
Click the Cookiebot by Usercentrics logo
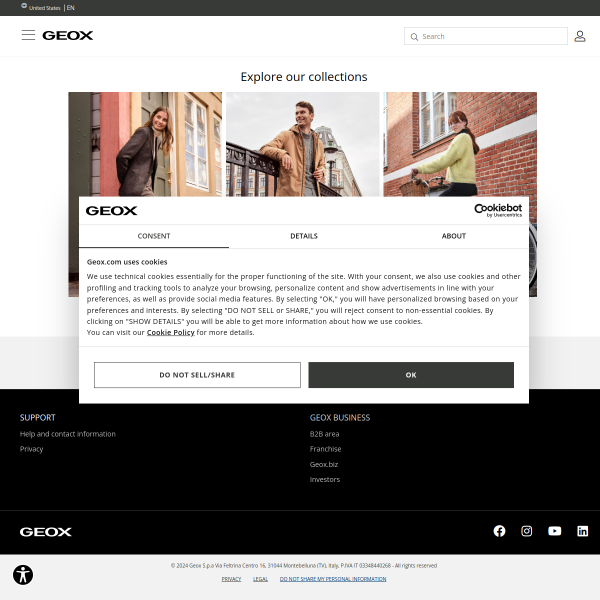point(498,210)
